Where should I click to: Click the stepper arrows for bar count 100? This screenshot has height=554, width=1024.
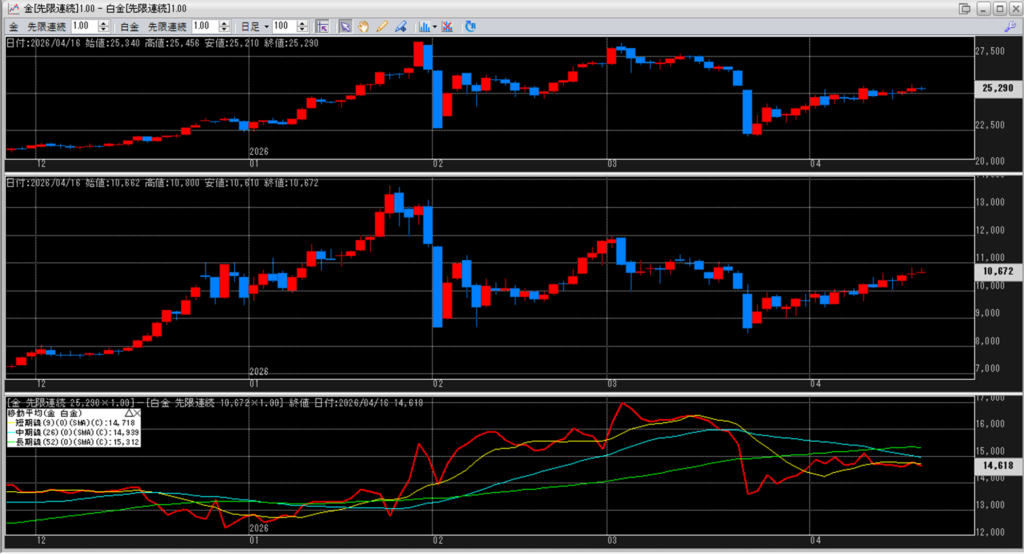(302, 26)
